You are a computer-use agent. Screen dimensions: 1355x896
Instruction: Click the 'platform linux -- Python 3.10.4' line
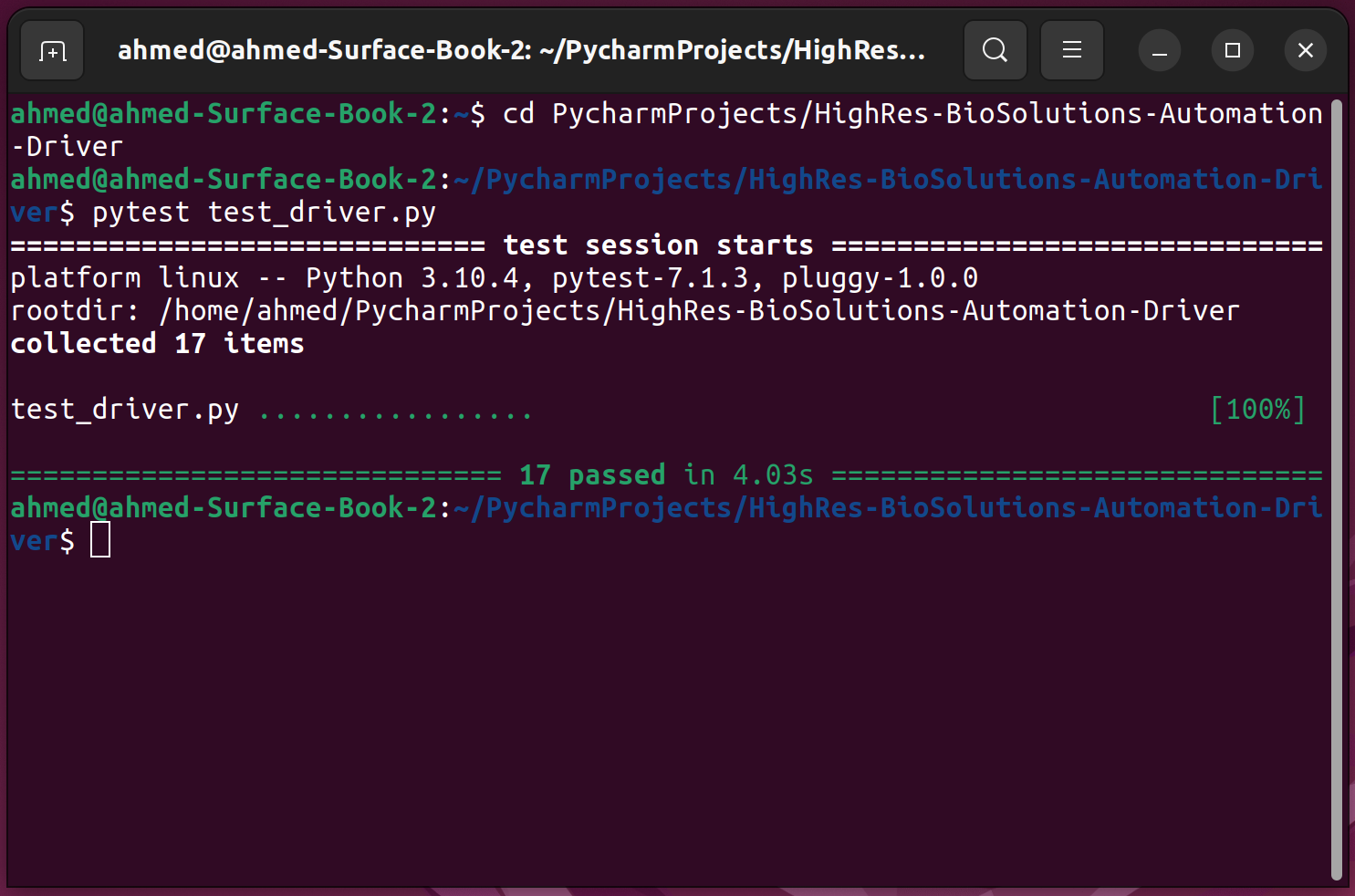pos(494,278)
